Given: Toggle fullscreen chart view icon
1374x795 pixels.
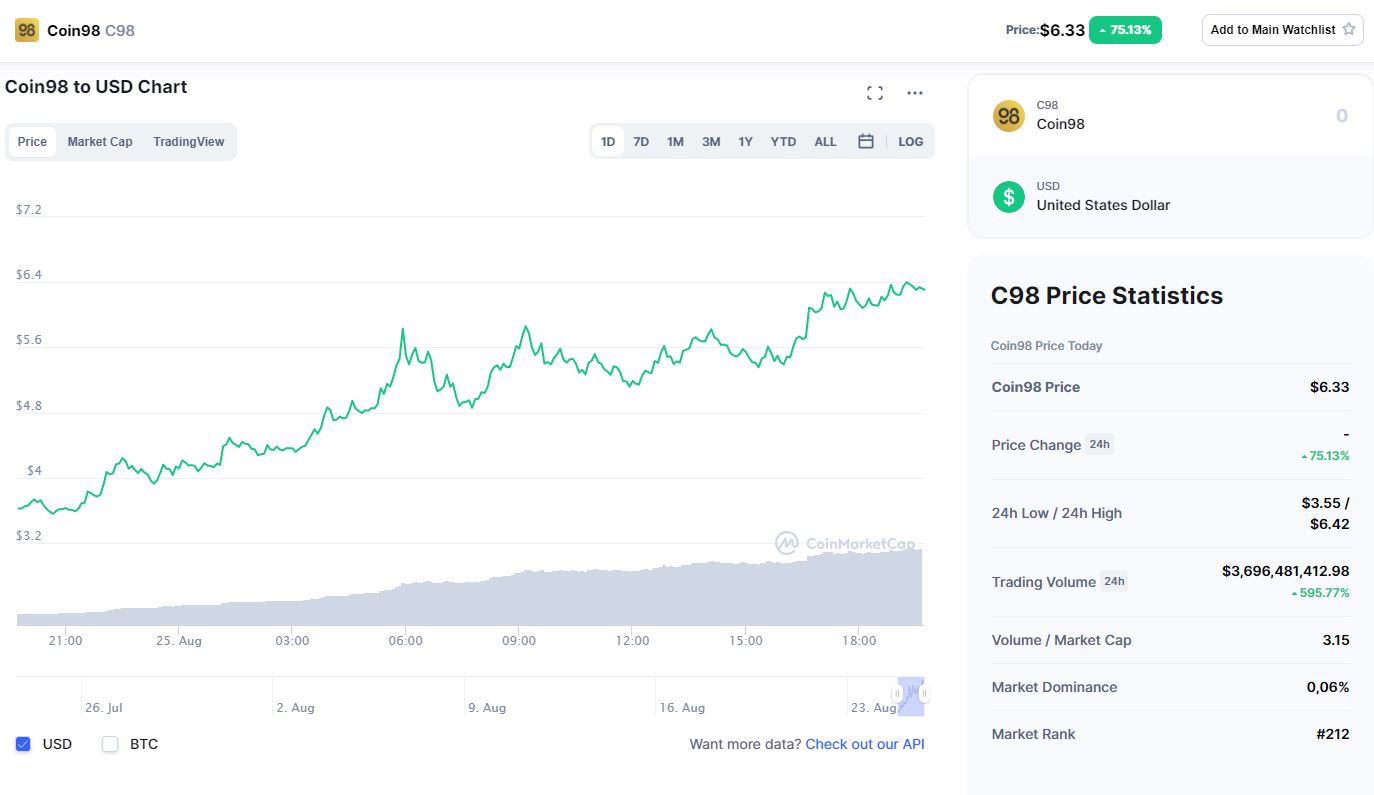Looking at the screenshot, I should coord(875,93).
